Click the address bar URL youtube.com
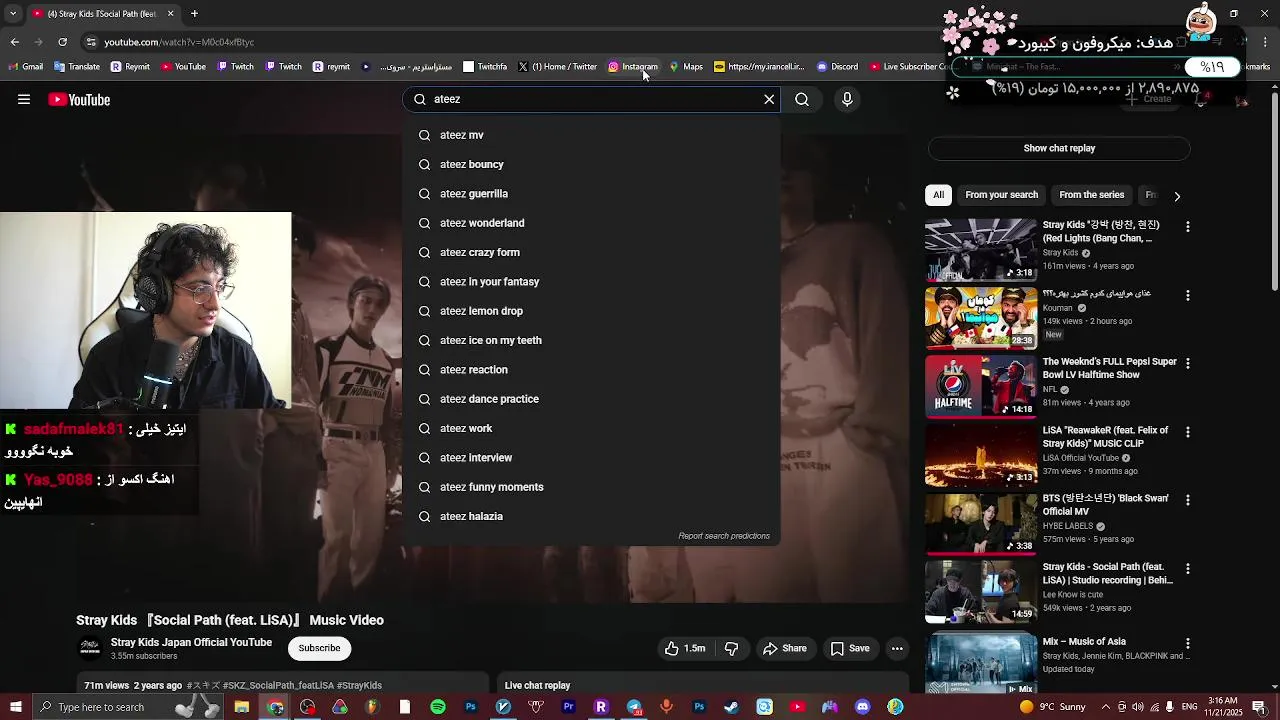This screenshot has width=1280, height=720. point(179,42)
